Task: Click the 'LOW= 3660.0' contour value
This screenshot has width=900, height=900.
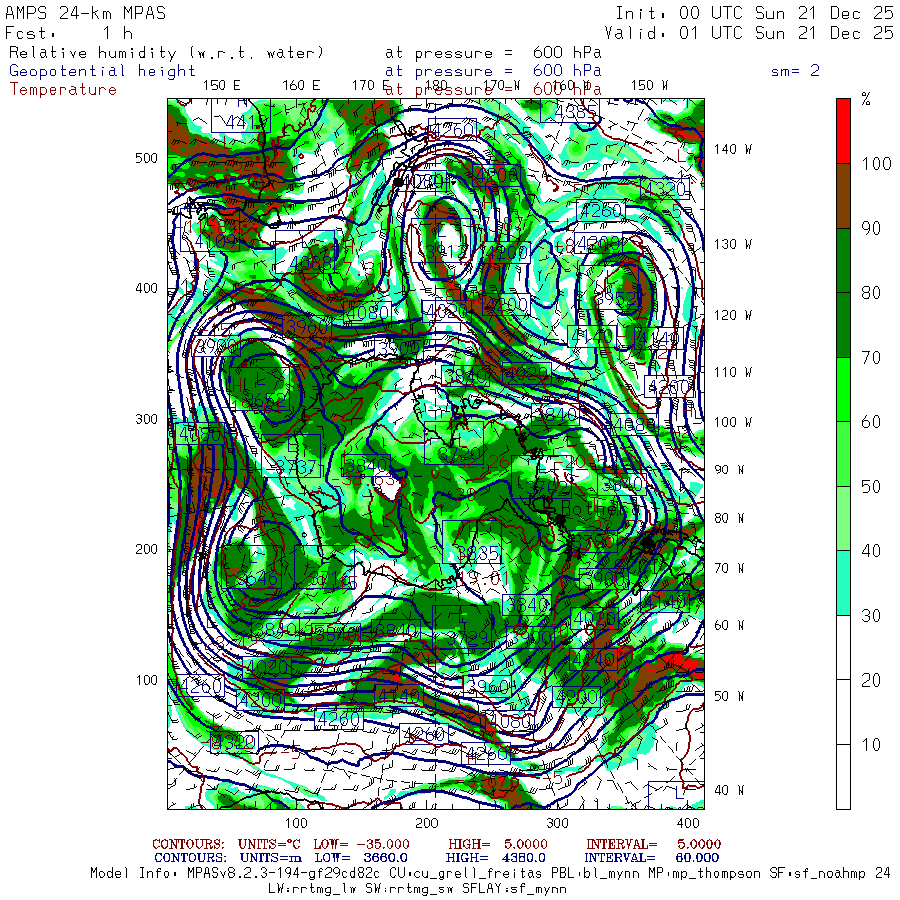Action: 361,858
